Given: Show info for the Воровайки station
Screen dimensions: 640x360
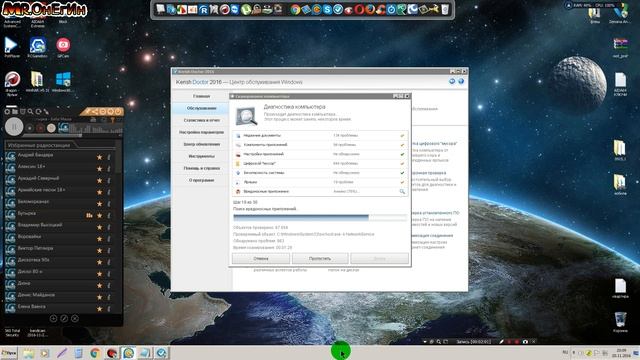Looking at the screenshot, I should click(x=109, y=239).
